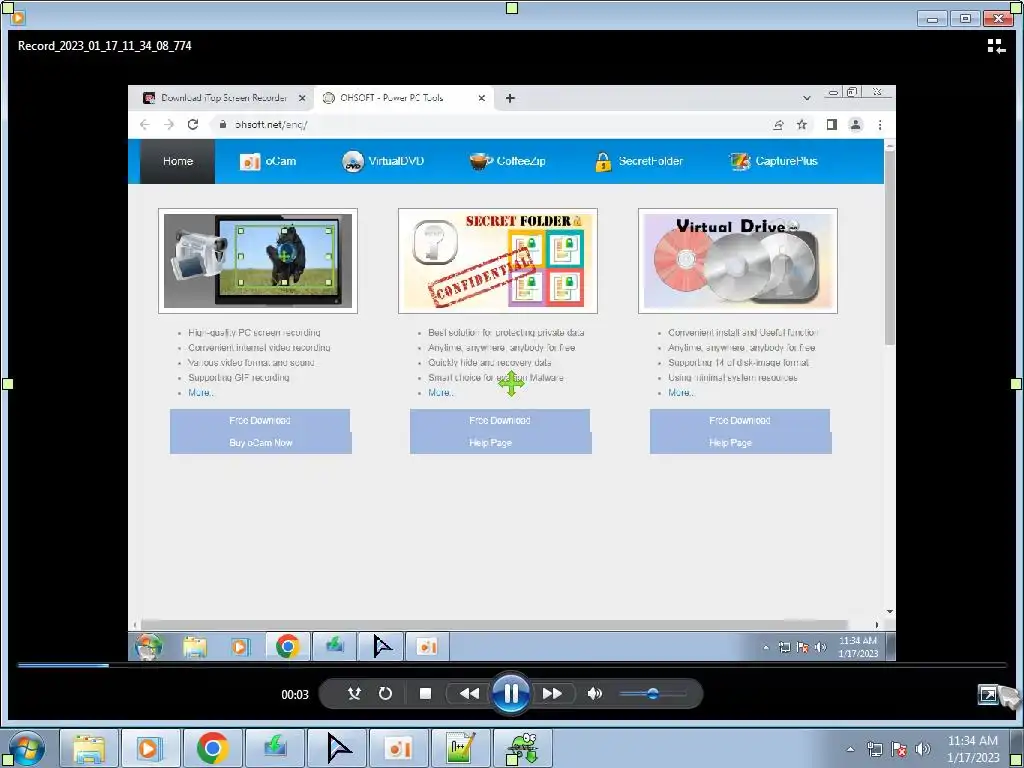Screen dimensions: 1024x768
Task: Open the green download-arrow app on taskbar
Action: coord(274,748)
